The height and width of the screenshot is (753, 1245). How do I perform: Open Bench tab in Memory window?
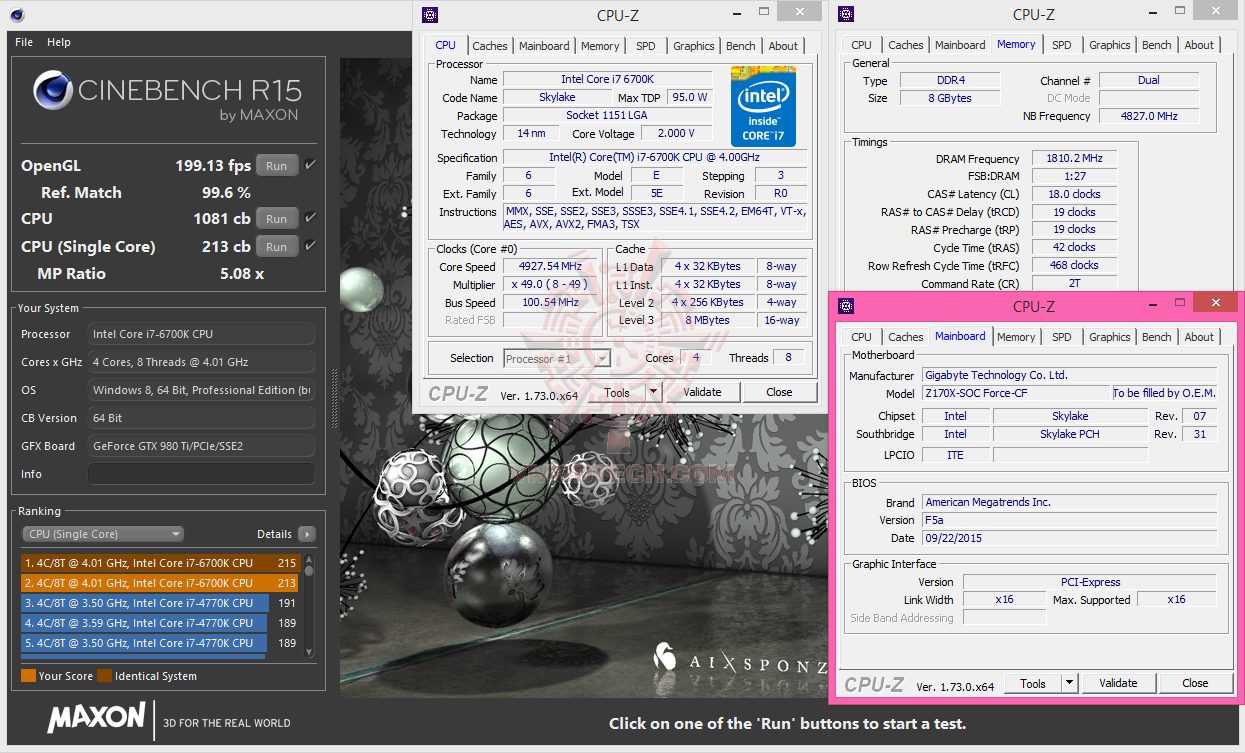[1157, 45]
